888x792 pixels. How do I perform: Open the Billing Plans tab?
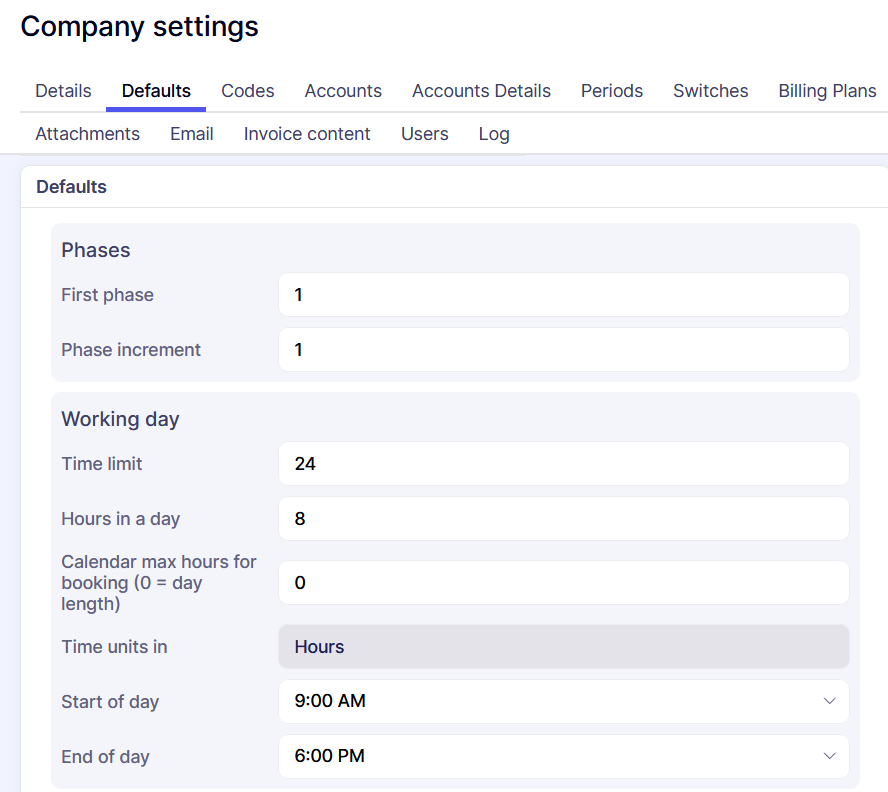tap(827, 91)
